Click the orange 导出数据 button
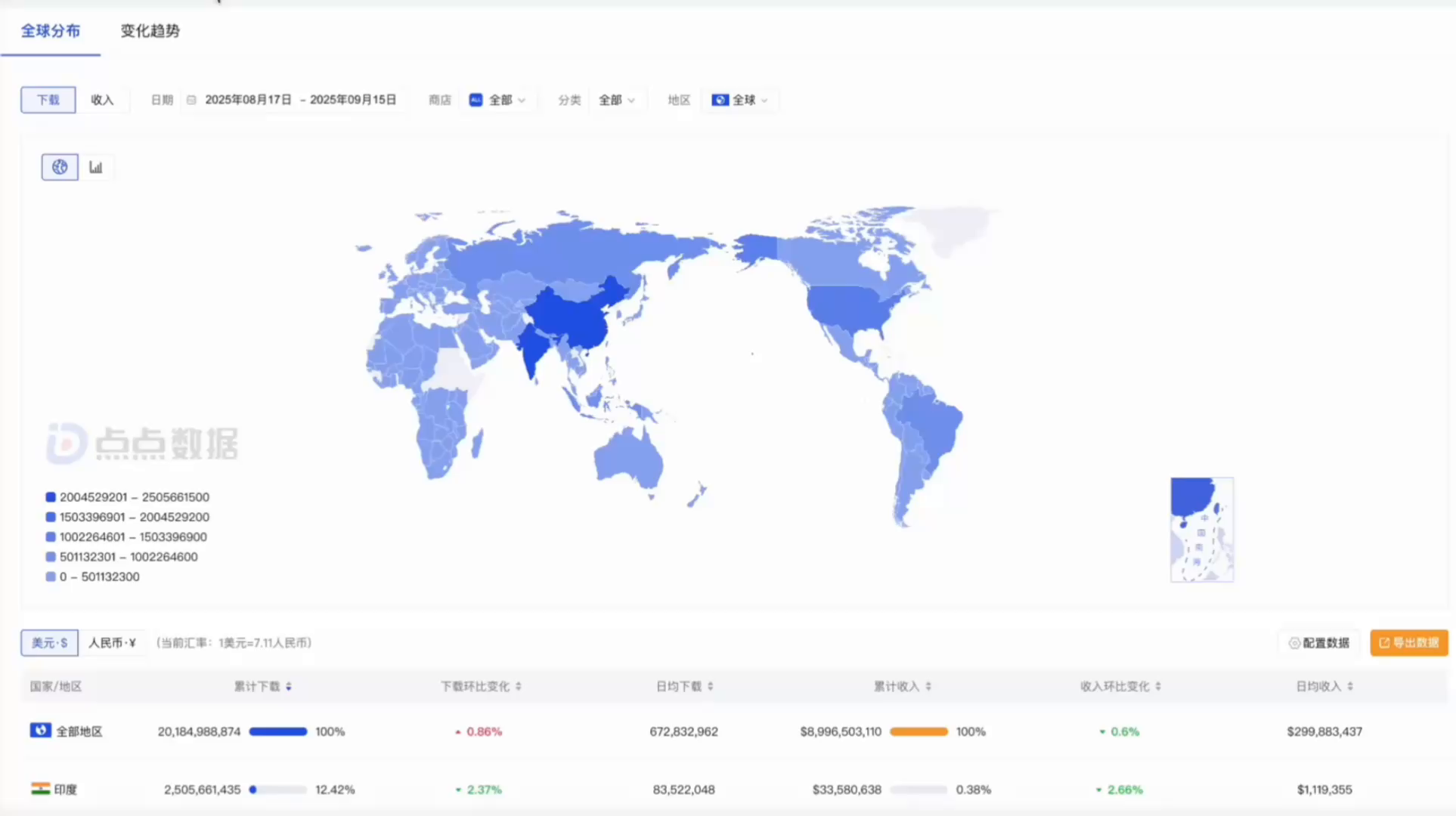The height and width of the screenshot is (816, 1456). click(x=1408, y=643)
